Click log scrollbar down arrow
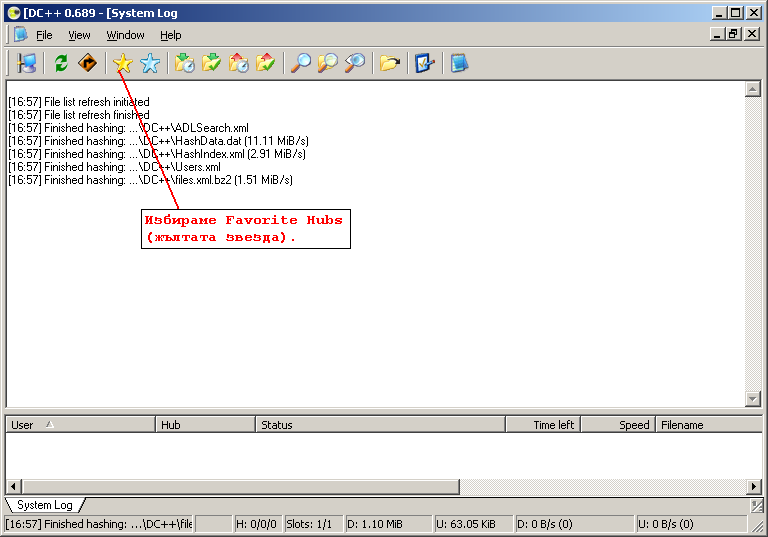 [x=752, y=399]
